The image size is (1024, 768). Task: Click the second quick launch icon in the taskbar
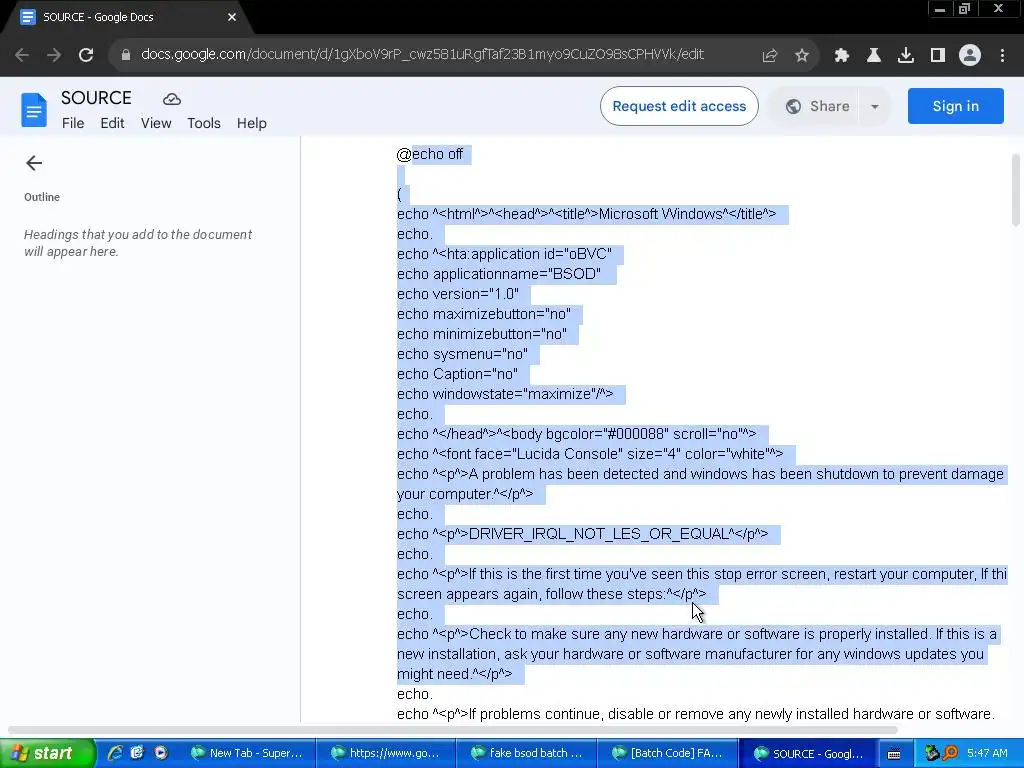137,753
